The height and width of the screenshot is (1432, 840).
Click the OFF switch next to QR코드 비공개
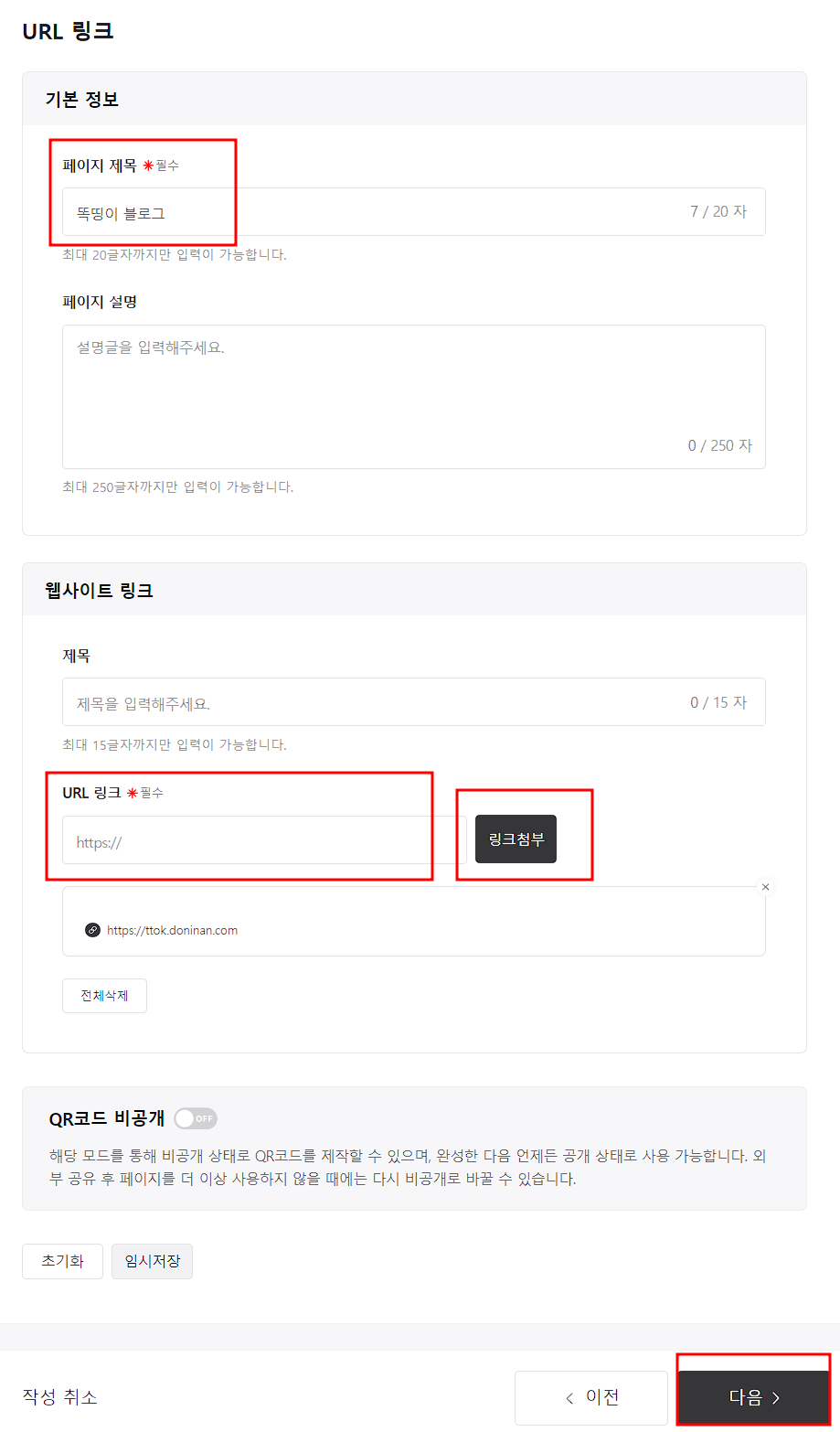pos(196,1118)
